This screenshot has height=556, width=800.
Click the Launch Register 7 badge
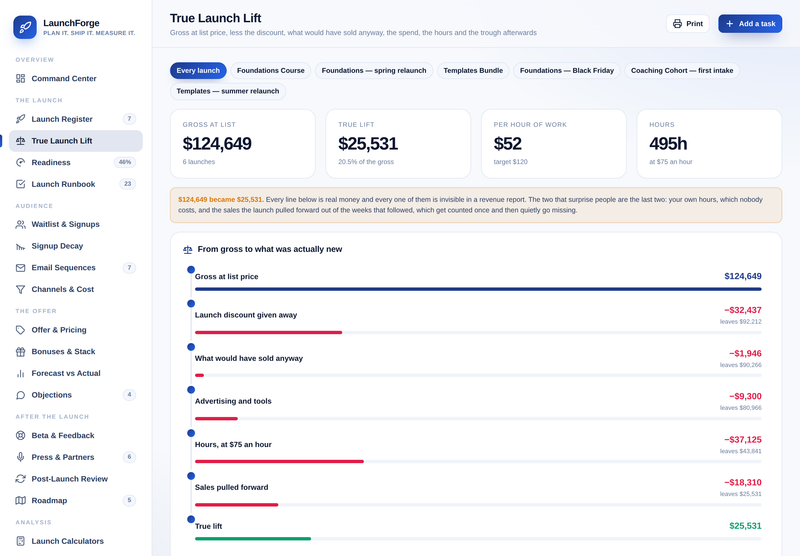click(129, 119)
